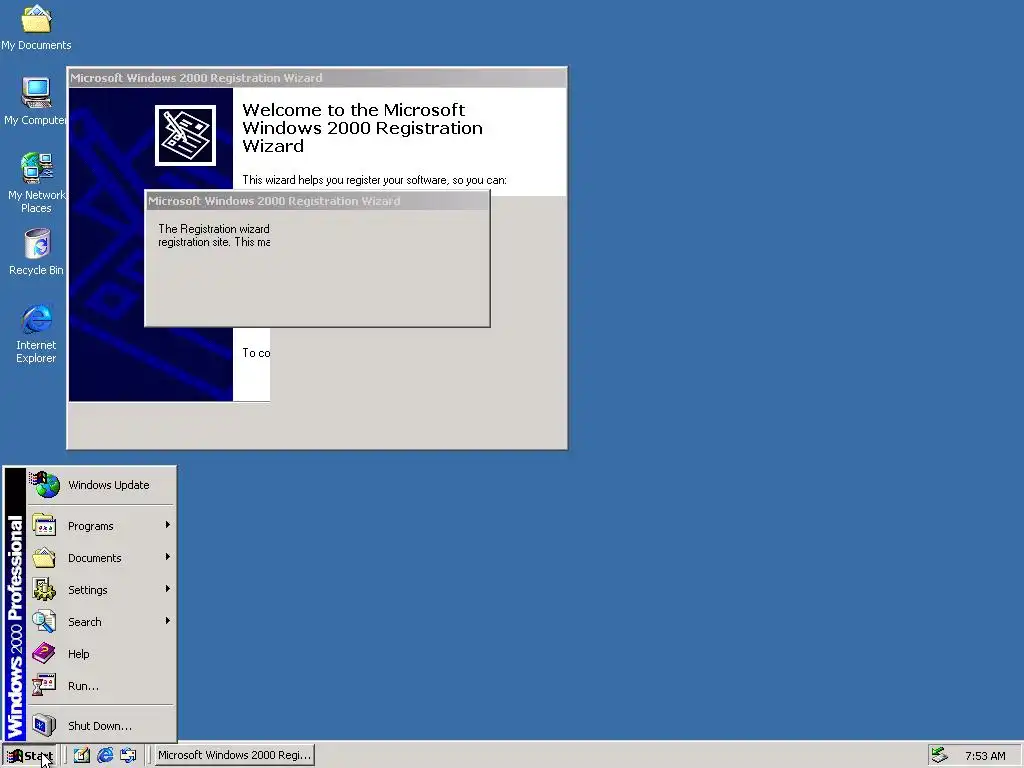Image resolution: width=1024 pixels, height=768 pixels.
Task: Click the Settings gear icon in Start menu
Action: tap(44, 589)
